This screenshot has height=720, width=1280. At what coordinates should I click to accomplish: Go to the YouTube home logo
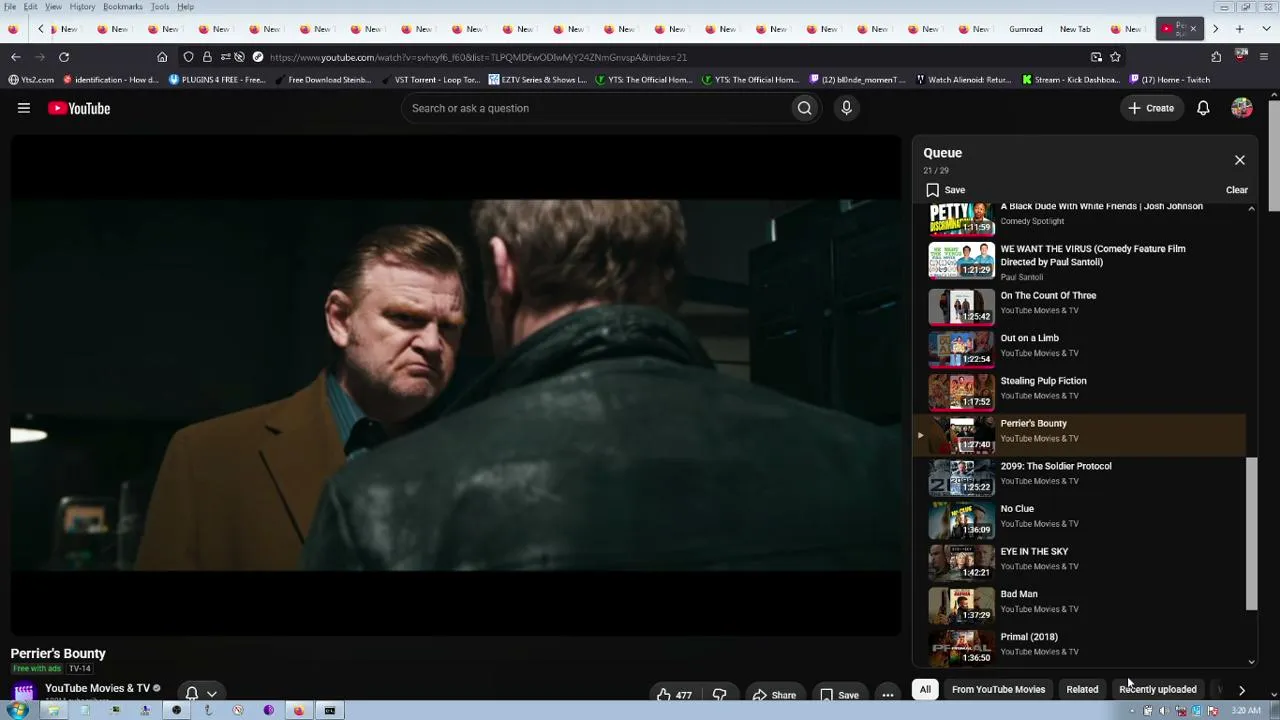pos(79,108)
